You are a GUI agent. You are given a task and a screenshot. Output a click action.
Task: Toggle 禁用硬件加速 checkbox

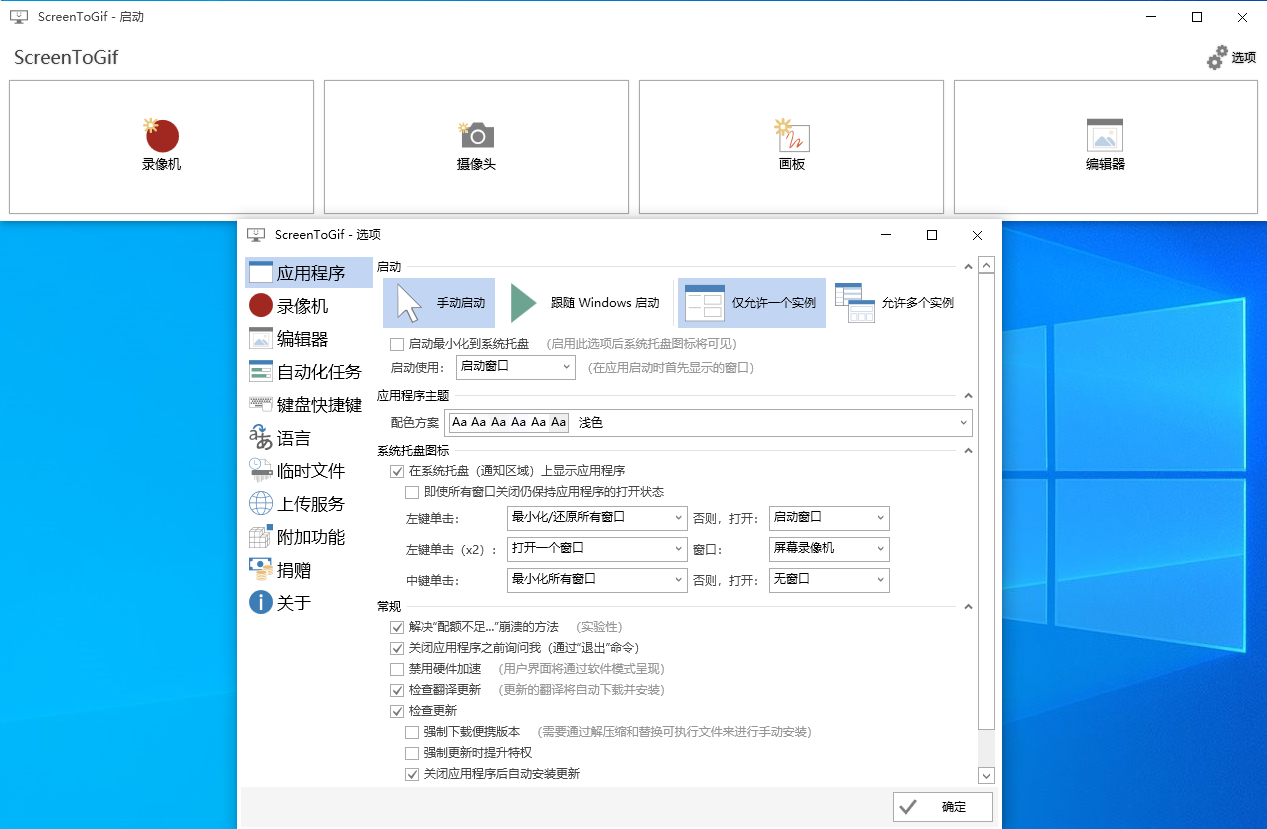397,669
